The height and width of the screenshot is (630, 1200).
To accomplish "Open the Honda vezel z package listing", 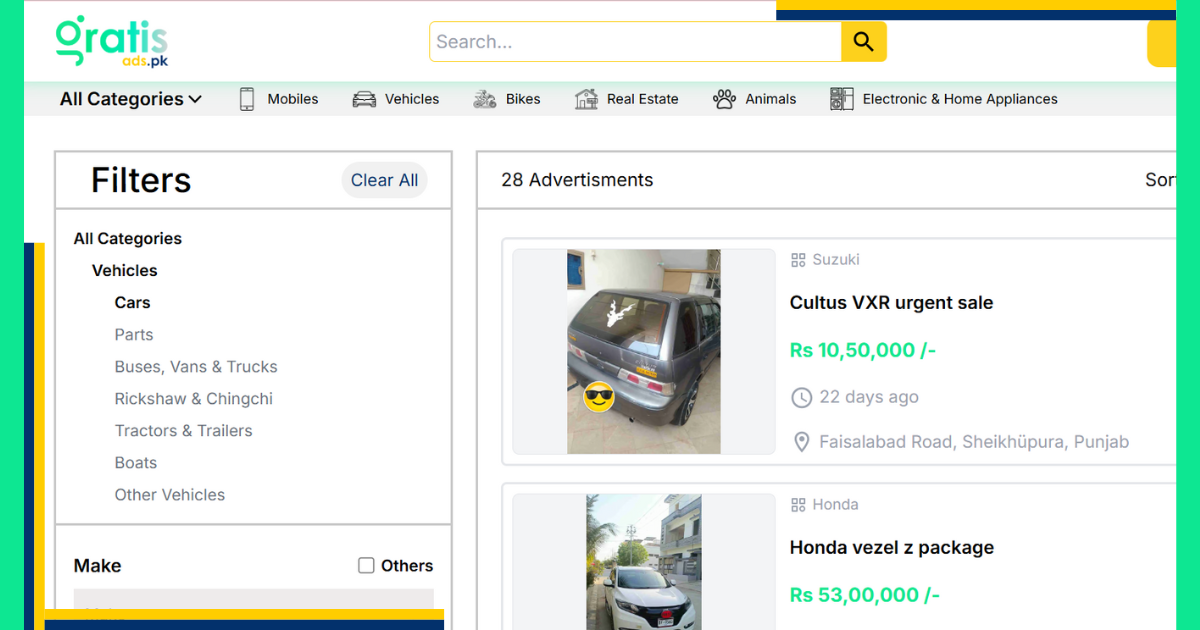I will [x=892, y=548].
